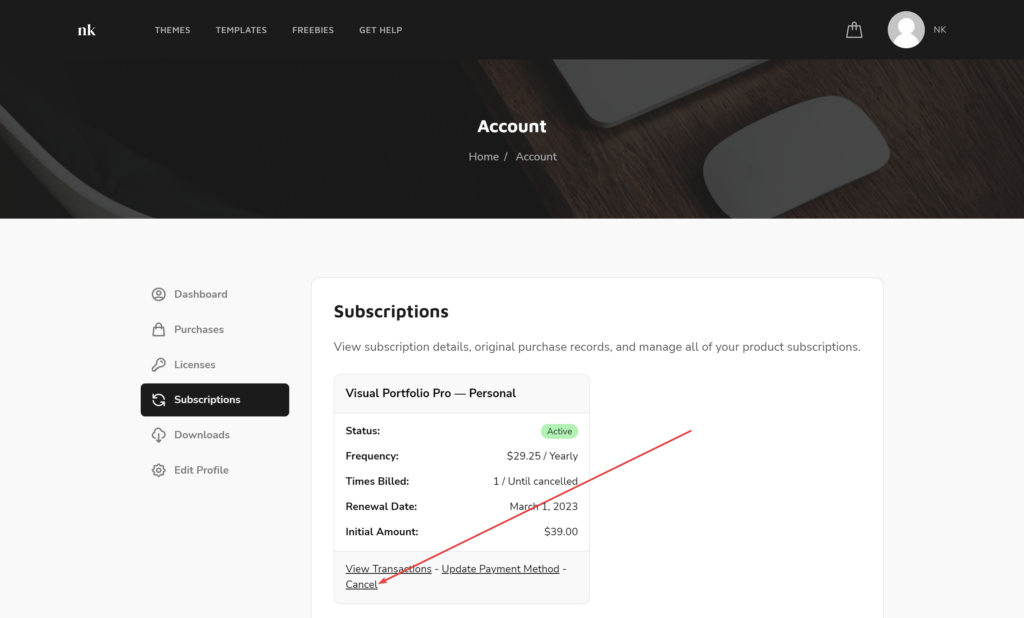Click the user avatar picture
The height and width of the screenshot is (618, 1024).
click(x=906, y=29)
